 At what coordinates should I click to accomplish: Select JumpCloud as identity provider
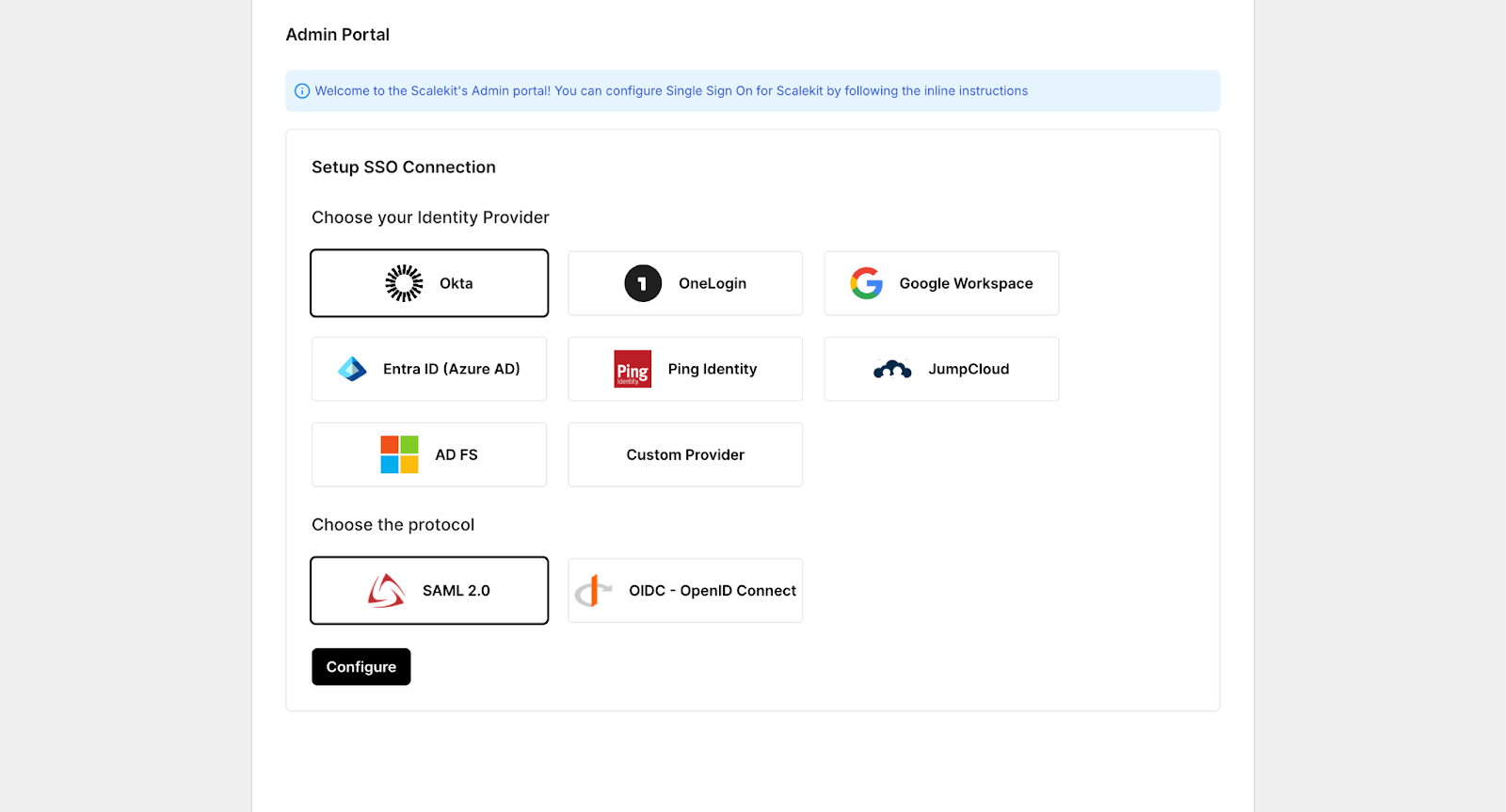[941, 369]
